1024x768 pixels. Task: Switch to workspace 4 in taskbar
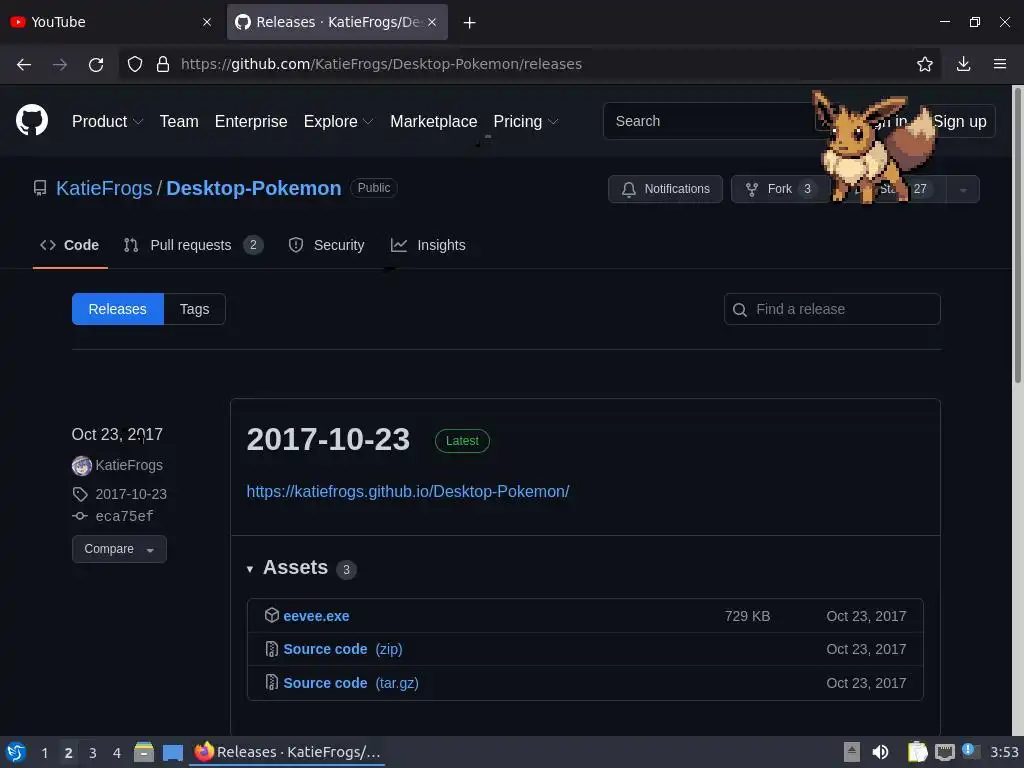(x=117, y=753)
